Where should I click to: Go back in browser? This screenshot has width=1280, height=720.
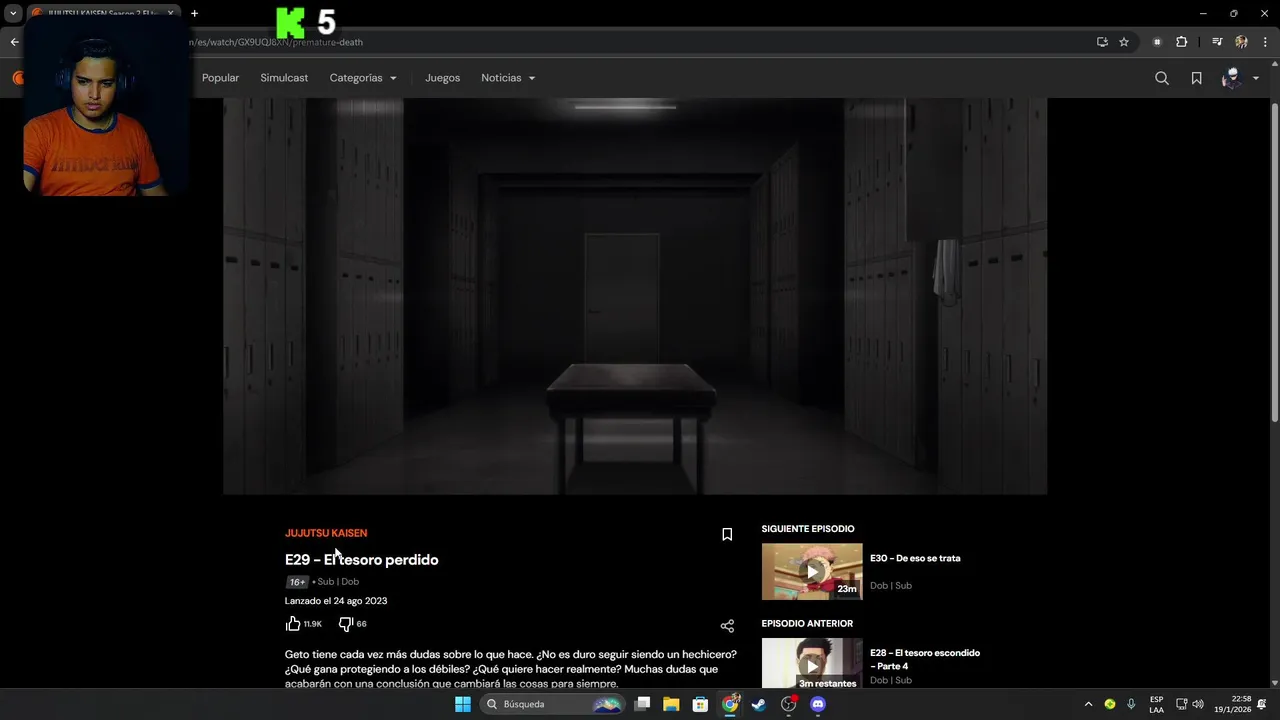tap(14, 42)
